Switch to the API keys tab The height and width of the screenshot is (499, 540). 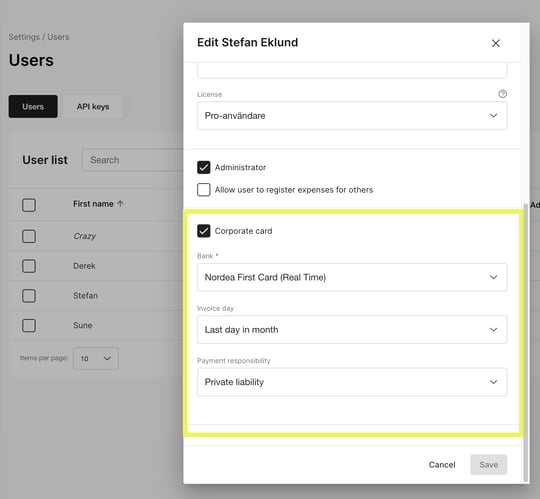pos(93,106)
